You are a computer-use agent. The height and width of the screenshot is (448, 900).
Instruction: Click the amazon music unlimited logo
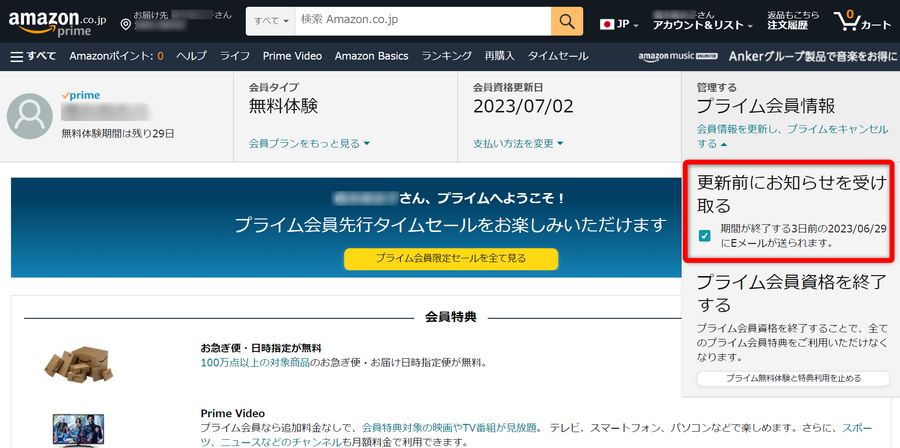[x=678, y=56]
